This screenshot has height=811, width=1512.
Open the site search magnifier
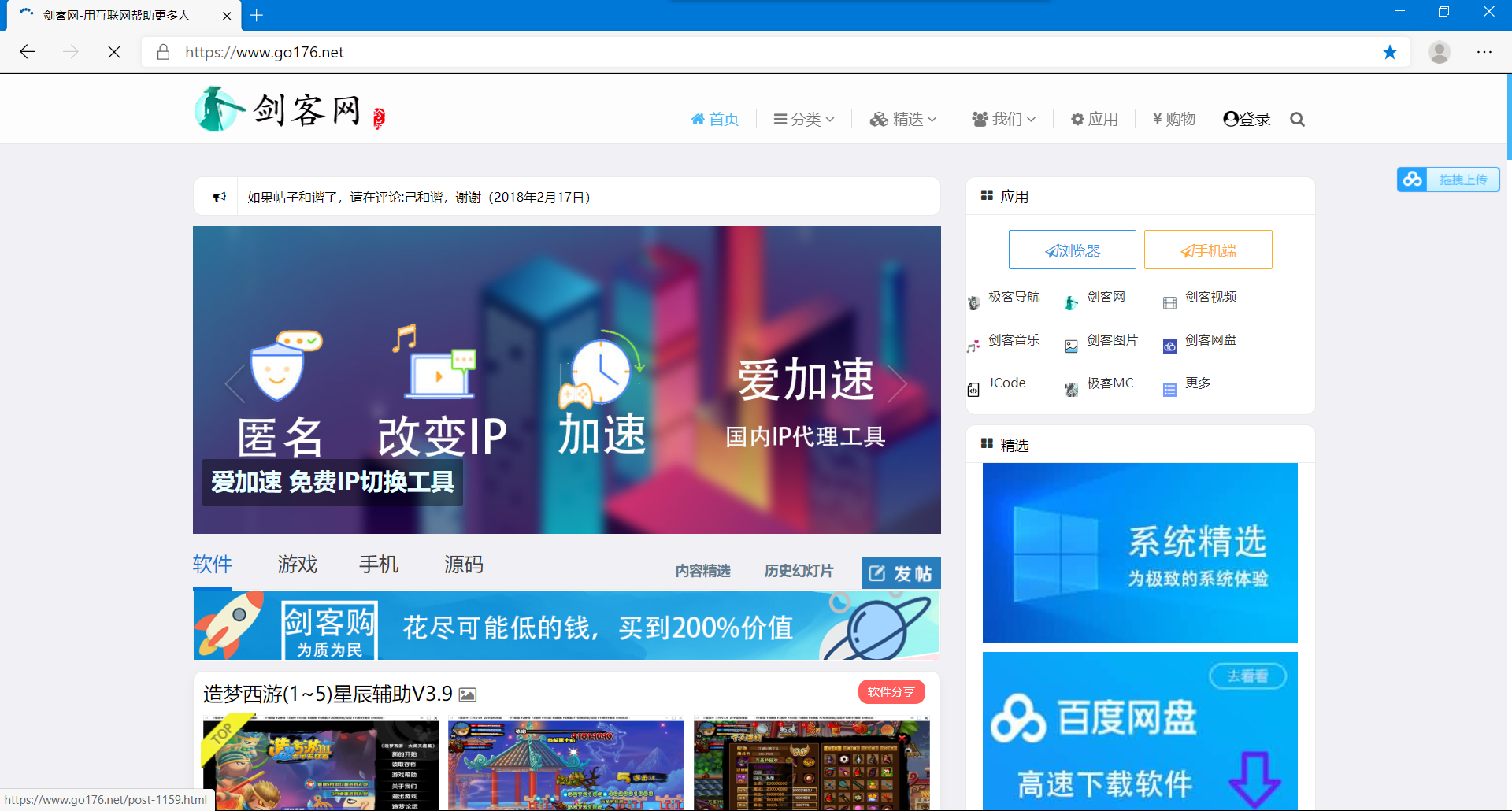(1298, 119)
